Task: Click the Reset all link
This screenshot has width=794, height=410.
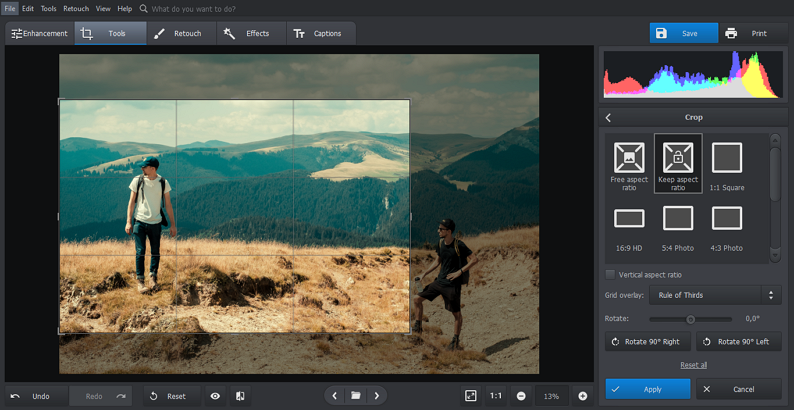Action: coord(693,365)
